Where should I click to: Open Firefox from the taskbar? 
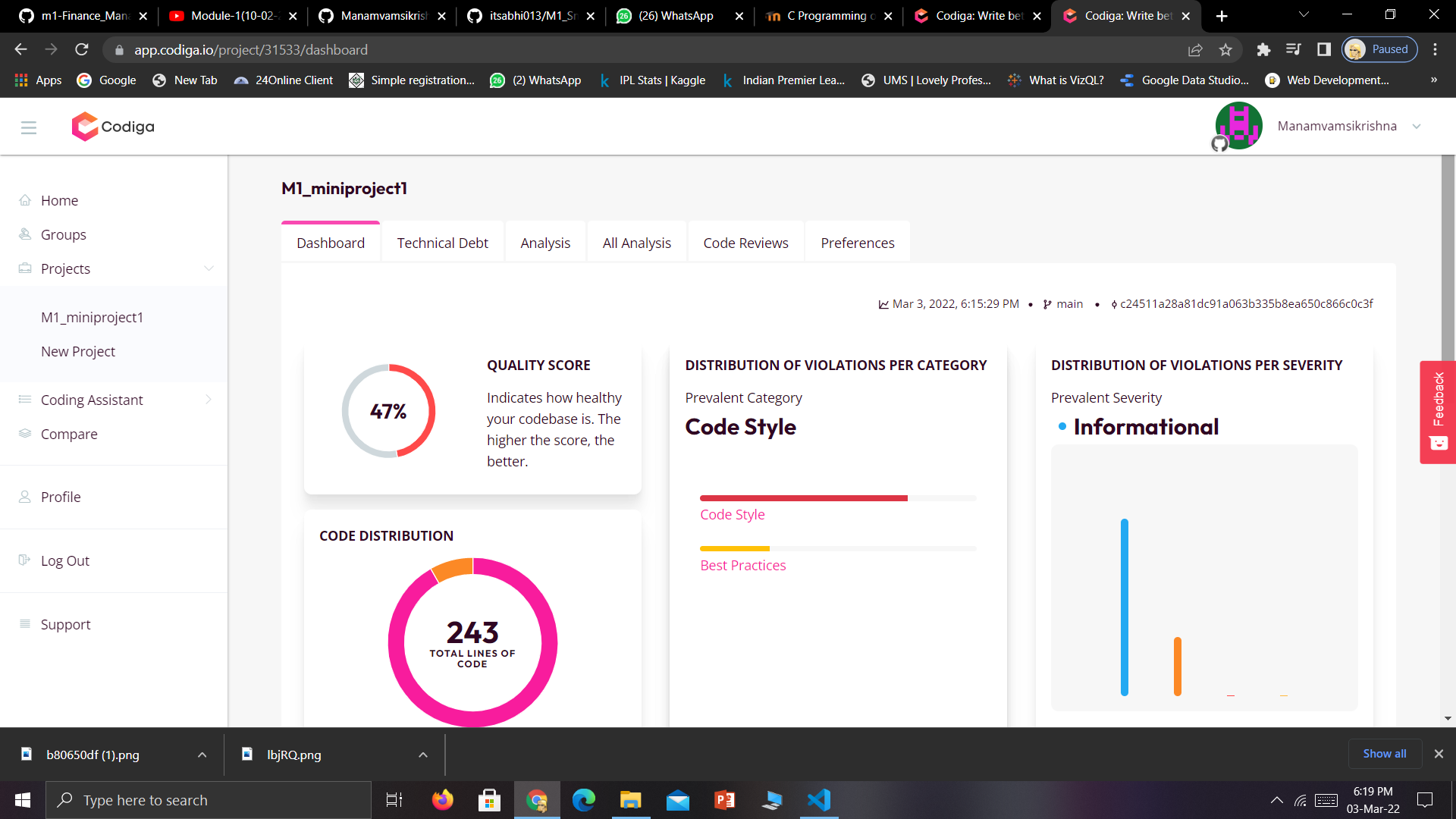pos(442,800)
